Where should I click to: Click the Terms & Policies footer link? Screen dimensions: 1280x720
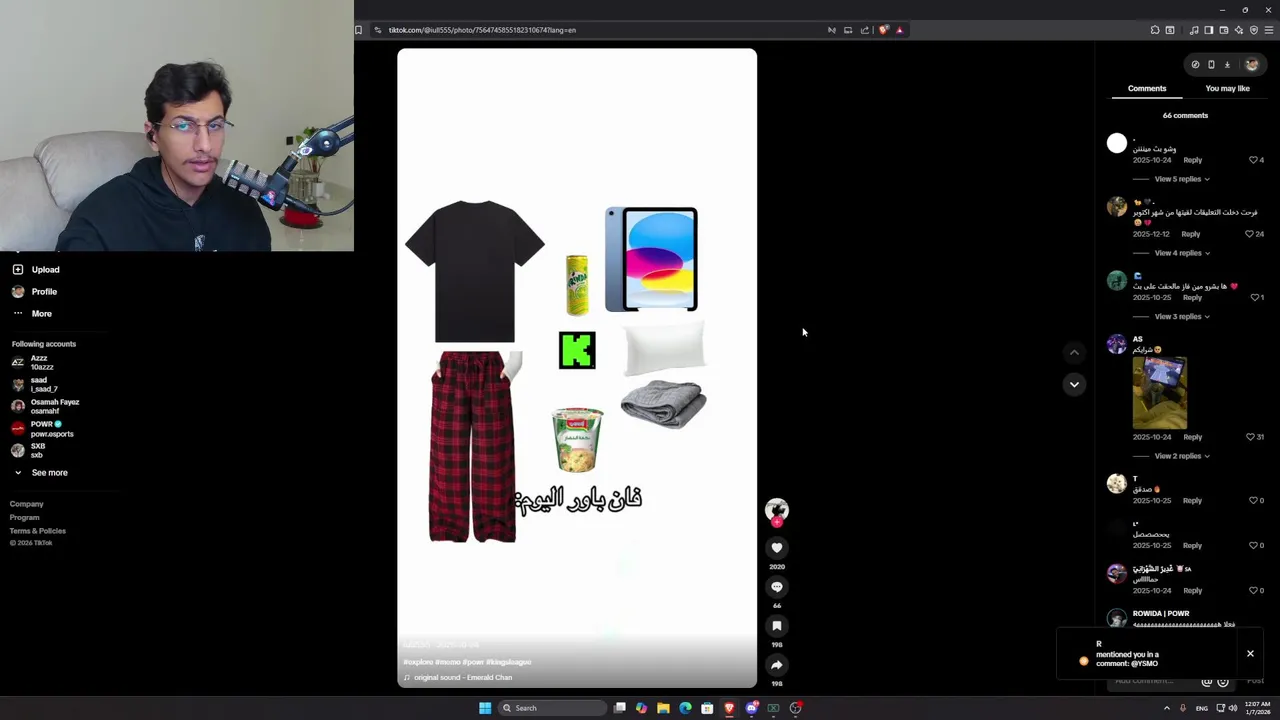[38, 531]
